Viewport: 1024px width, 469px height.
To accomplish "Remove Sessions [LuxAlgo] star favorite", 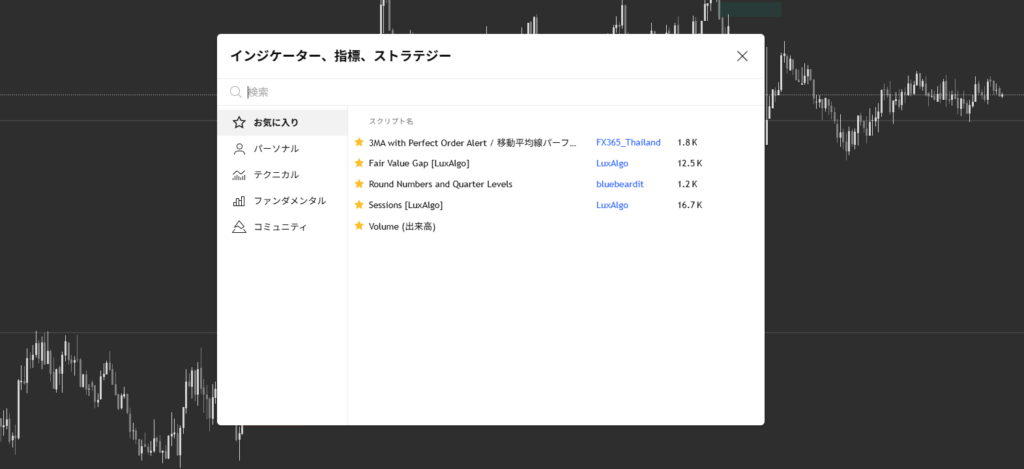I will pos(359,205).
